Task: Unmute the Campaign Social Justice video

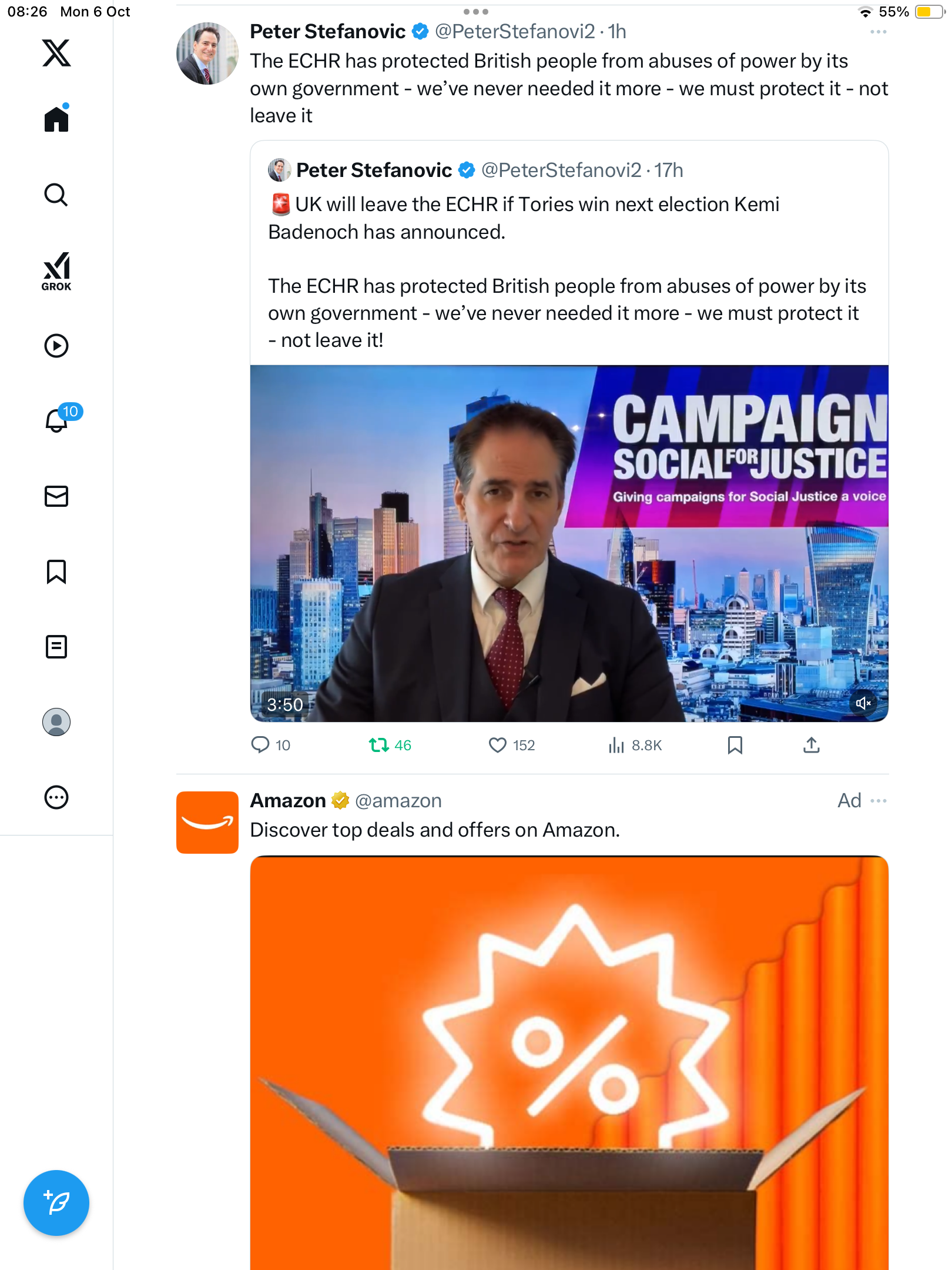Action: (x=863, y=703)
